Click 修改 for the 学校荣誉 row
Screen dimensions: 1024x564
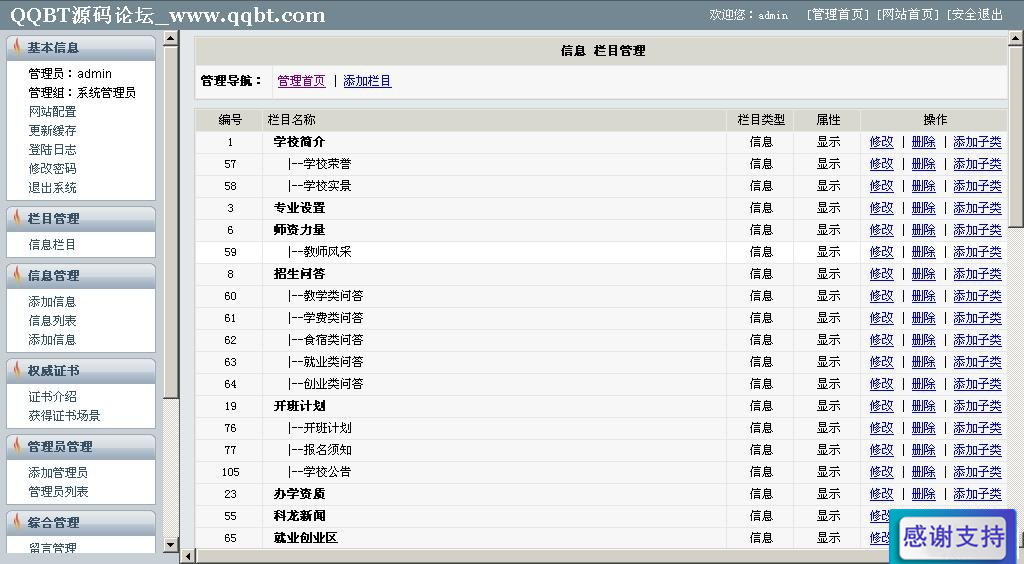pyautogui.click(x=882, y=164)
